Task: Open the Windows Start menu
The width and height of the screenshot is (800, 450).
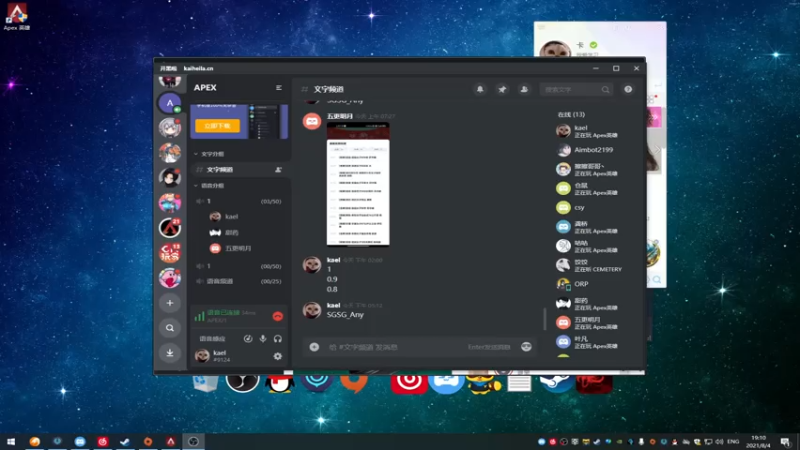Action: pyautogui.click(x=11, y=442)
